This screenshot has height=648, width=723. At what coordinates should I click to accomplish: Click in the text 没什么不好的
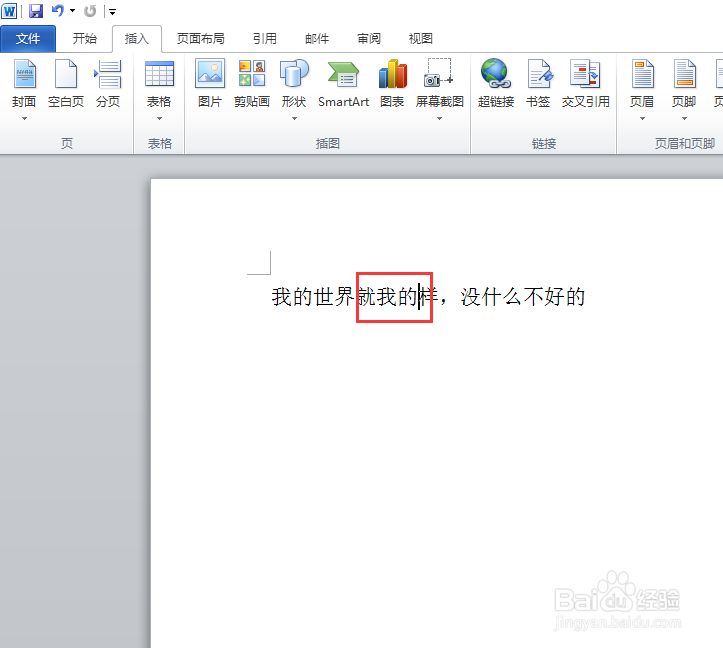pos(522,297)
